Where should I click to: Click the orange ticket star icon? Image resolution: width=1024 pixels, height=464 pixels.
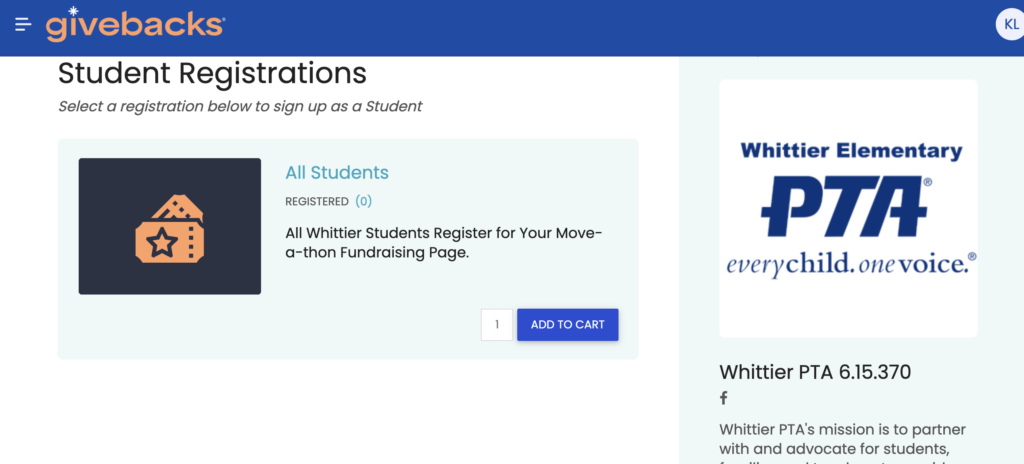click(x=170, y=226)
